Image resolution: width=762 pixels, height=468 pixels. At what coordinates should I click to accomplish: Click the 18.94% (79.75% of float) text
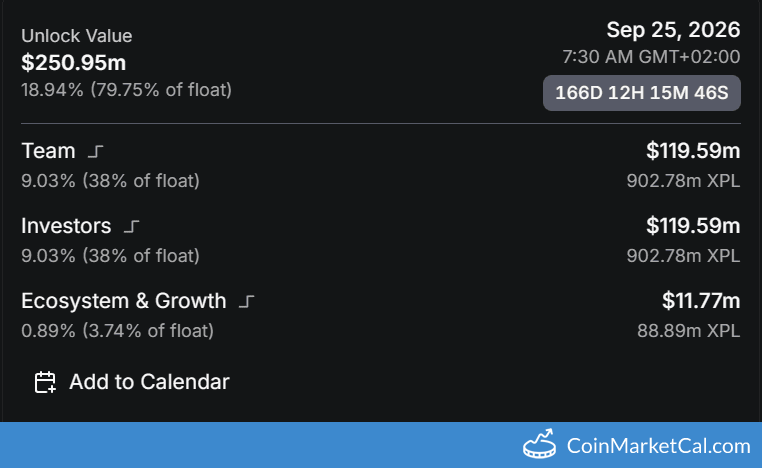tap(126, 90)
